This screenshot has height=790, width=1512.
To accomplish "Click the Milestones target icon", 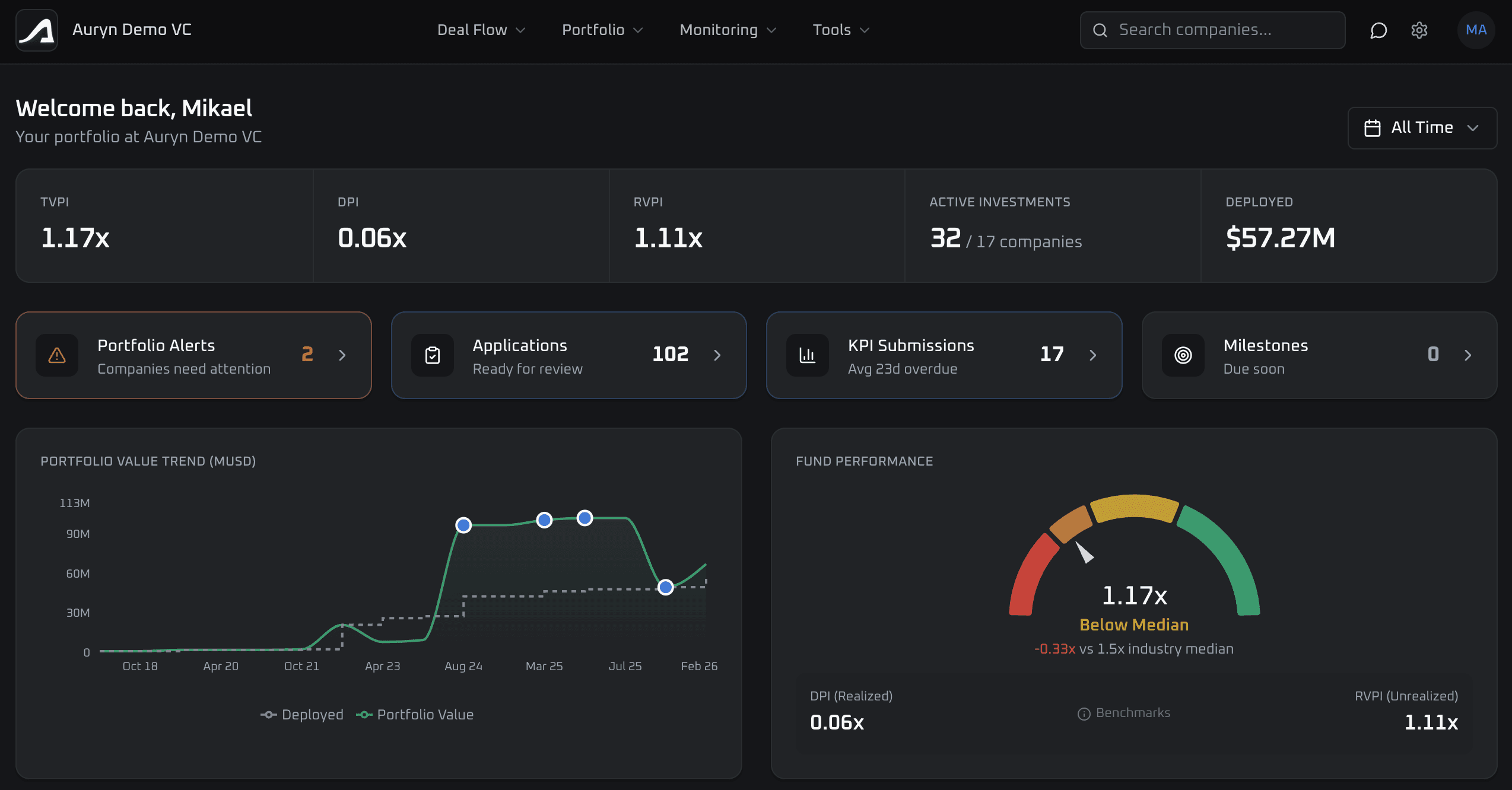I will click(x=1183, y=355).
